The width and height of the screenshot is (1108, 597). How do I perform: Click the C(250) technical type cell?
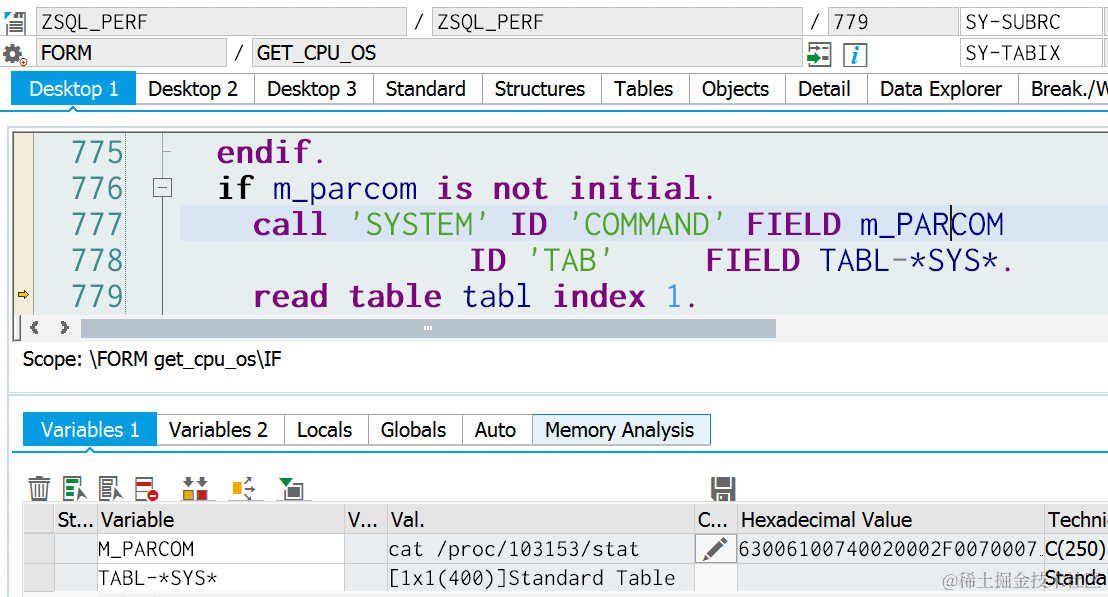click(1075, 549)
